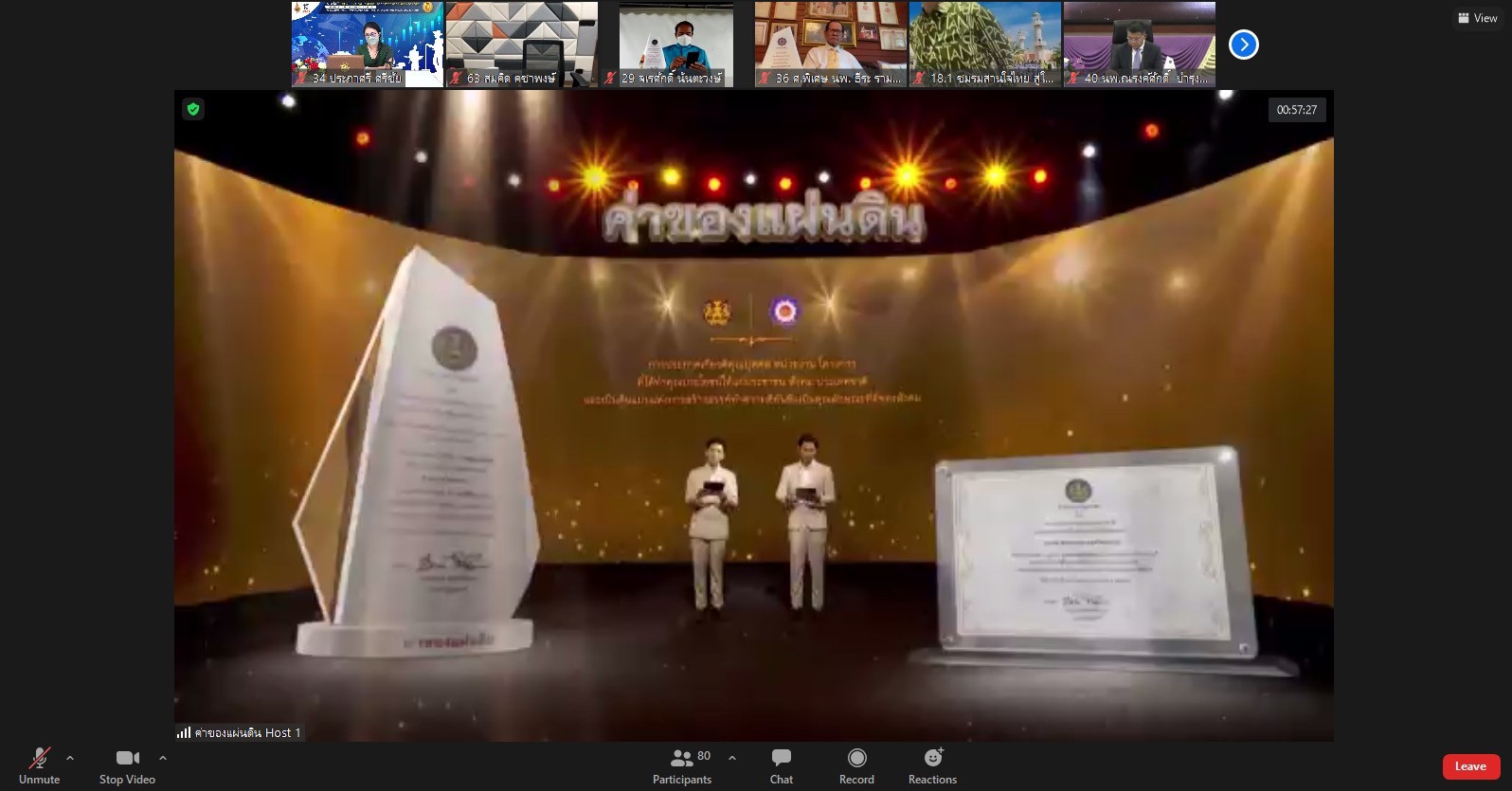The image size is (1512, 791).
Task: Unmute the microphone
Action: tap(39, 764)
